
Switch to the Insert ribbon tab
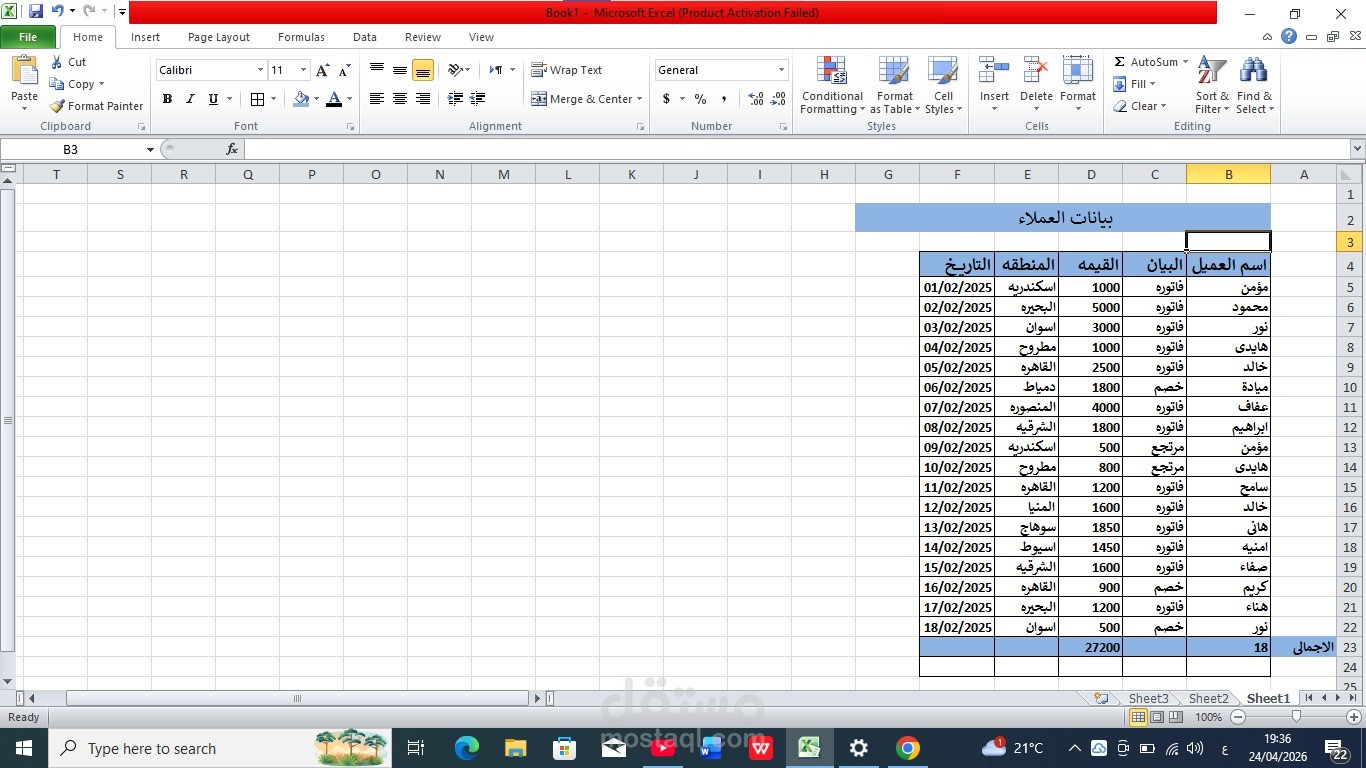pos(145,37)
